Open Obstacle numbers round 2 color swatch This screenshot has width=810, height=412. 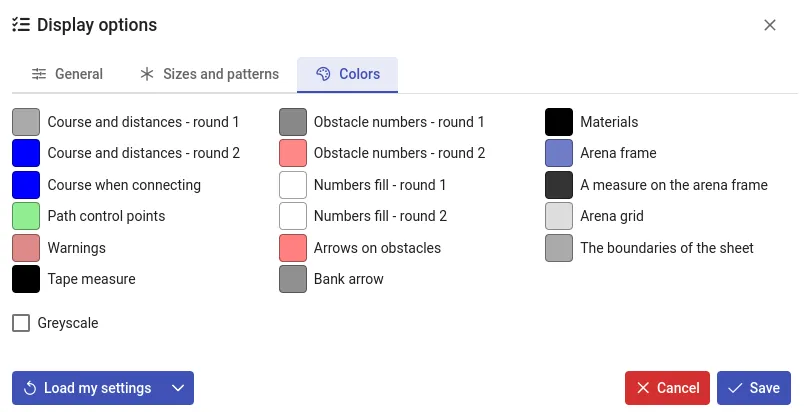point(292,153)
